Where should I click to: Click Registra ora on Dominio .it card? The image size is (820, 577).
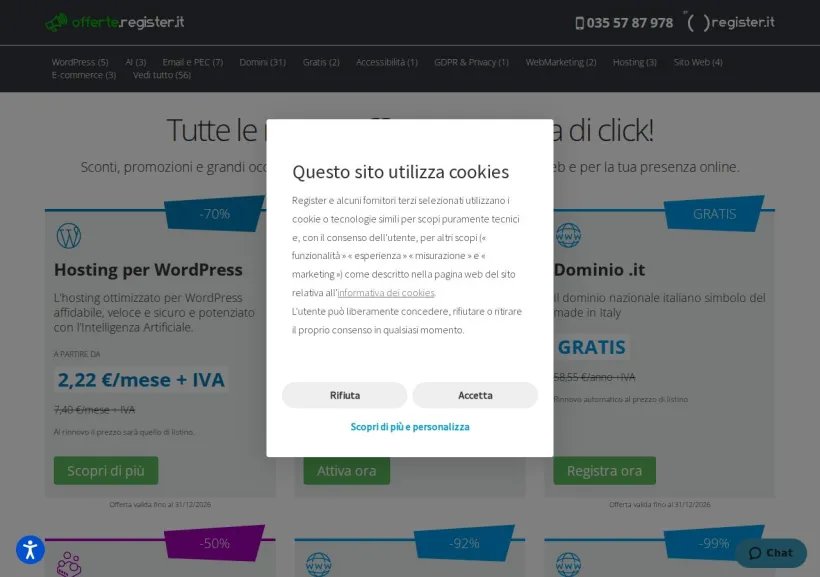pos(605,471)
